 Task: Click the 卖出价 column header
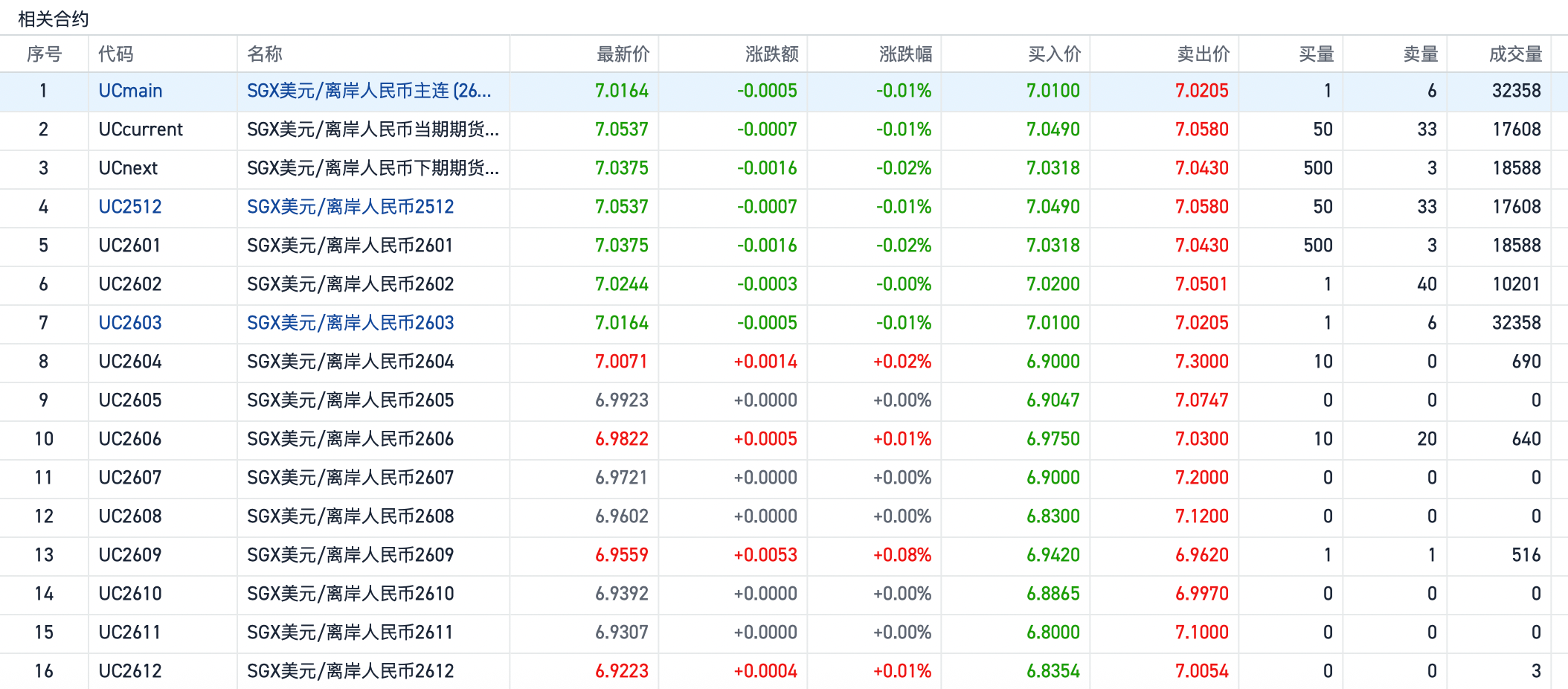pyautogui.click(x=1203, y=54)
